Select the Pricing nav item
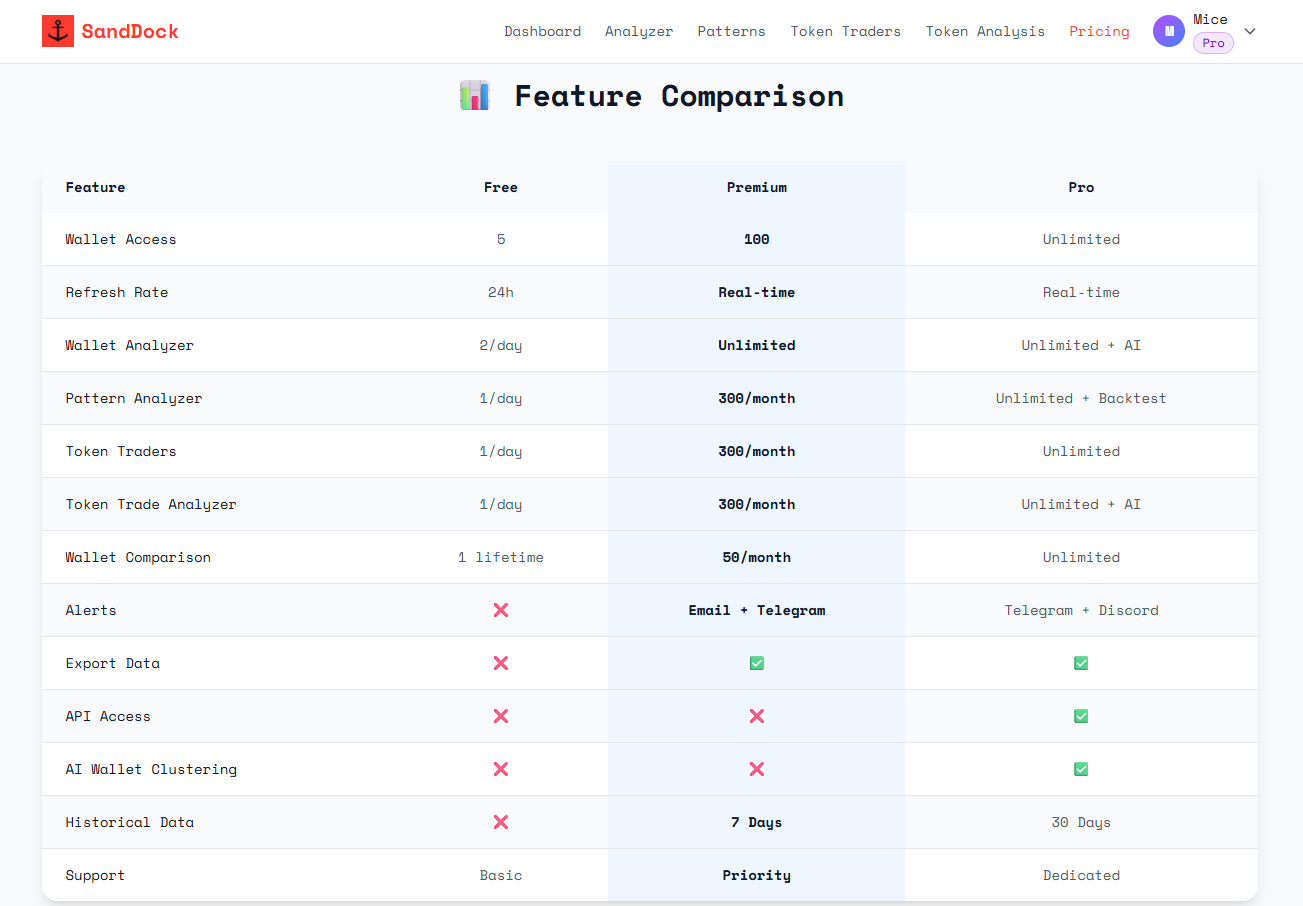 pyautogui.click(x=1099, y=31)
